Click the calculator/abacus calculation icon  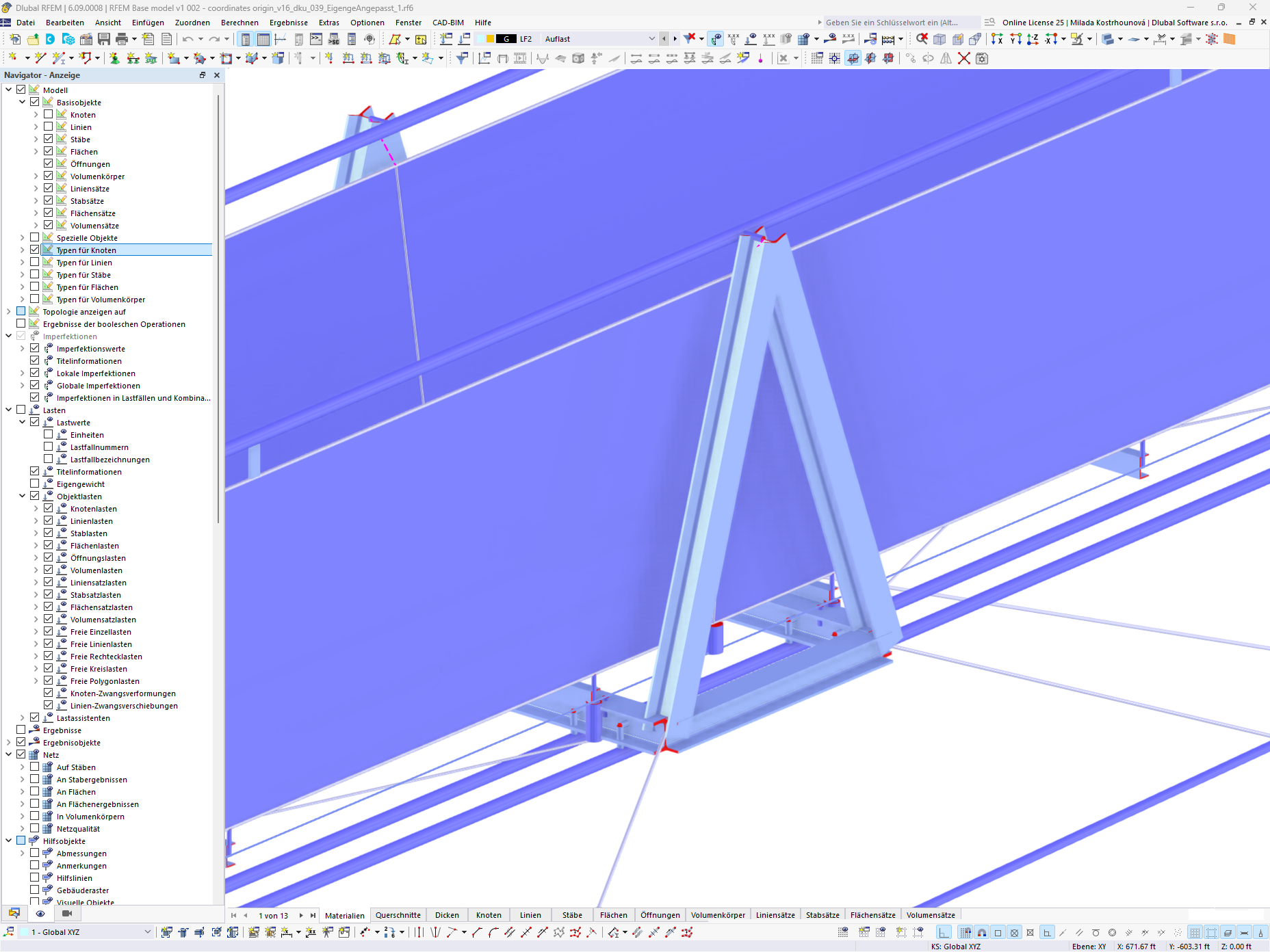(x=887, y=39)
